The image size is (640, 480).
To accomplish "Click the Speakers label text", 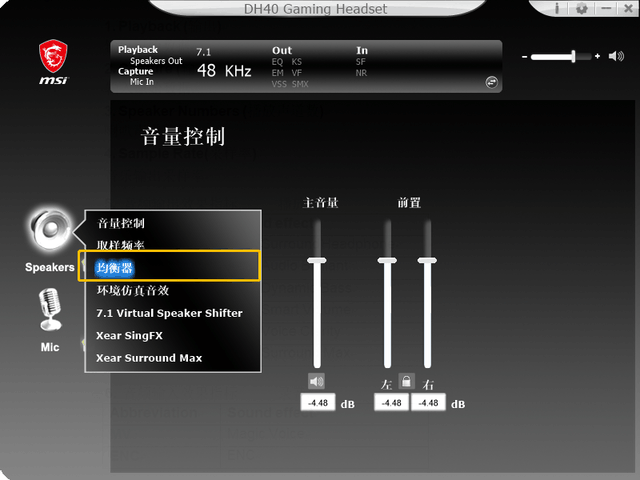I will click(50, 267).
